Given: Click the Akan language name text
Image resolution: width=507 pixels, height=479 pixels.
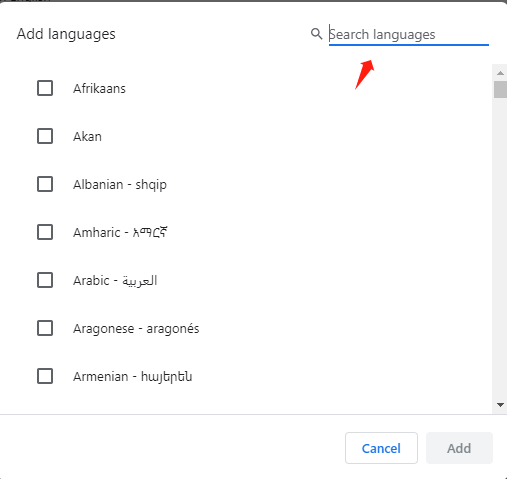Looking at the screenshot, I should point(87,137).
